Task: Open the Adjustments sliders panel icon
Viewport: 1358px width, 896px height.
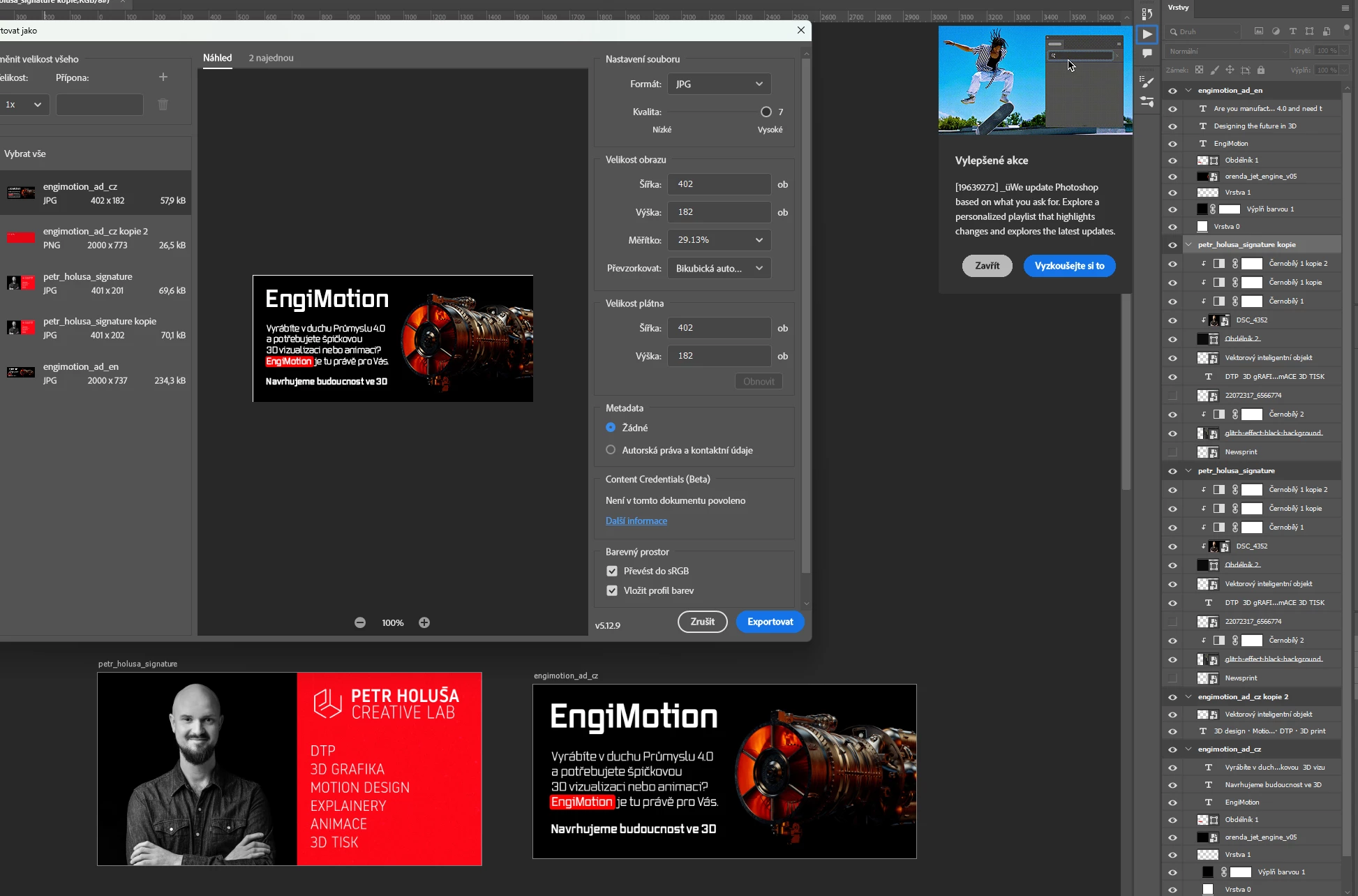Action: (1147, 102)
